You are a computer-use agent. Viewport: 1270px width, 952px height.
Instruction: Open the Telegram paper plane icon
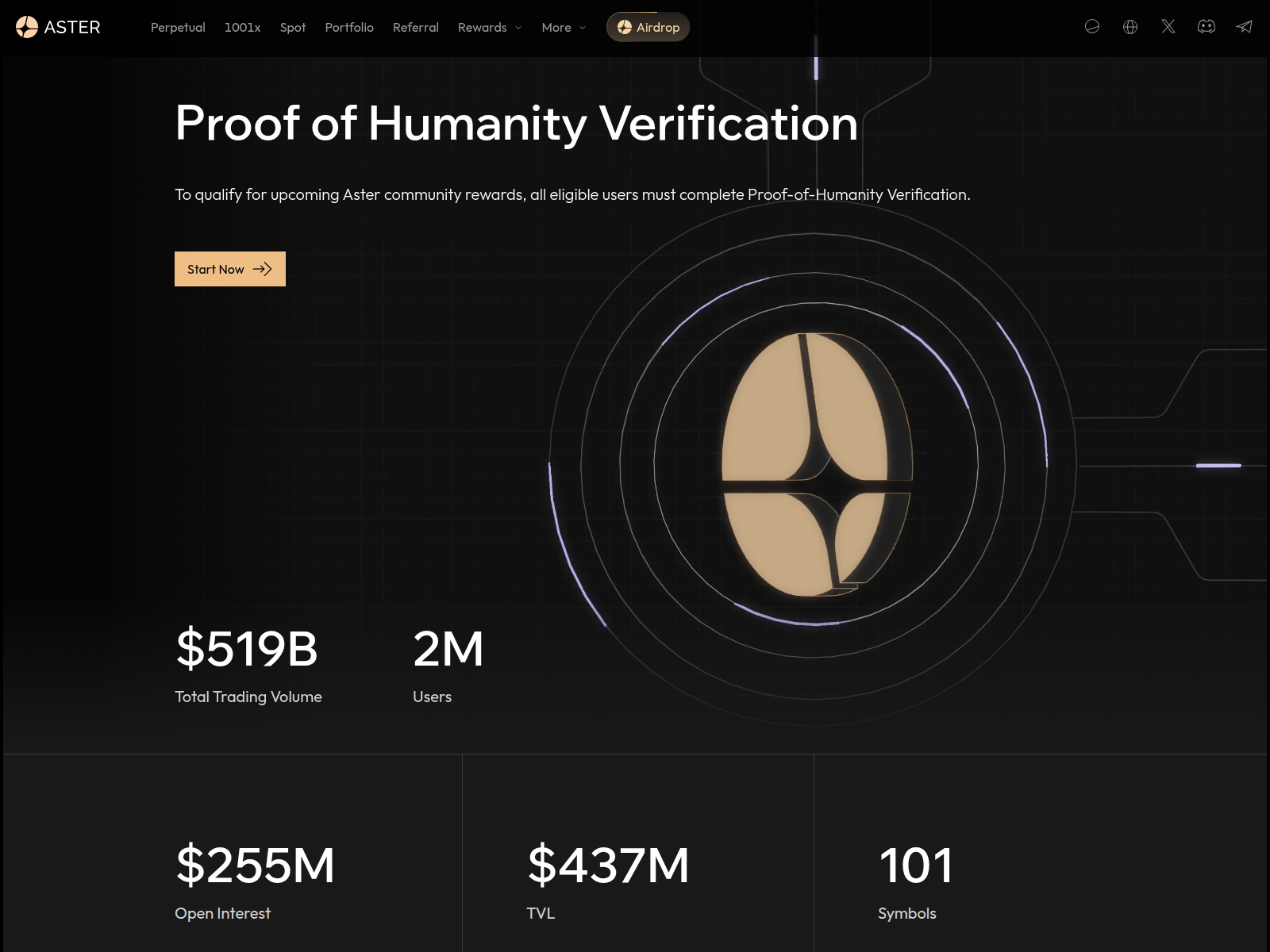(1245, 27)
